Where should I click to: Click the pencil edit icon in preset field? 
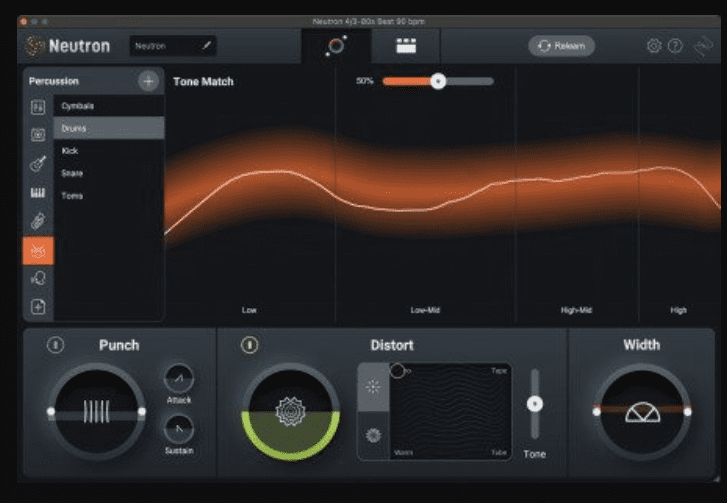[207, 45]
